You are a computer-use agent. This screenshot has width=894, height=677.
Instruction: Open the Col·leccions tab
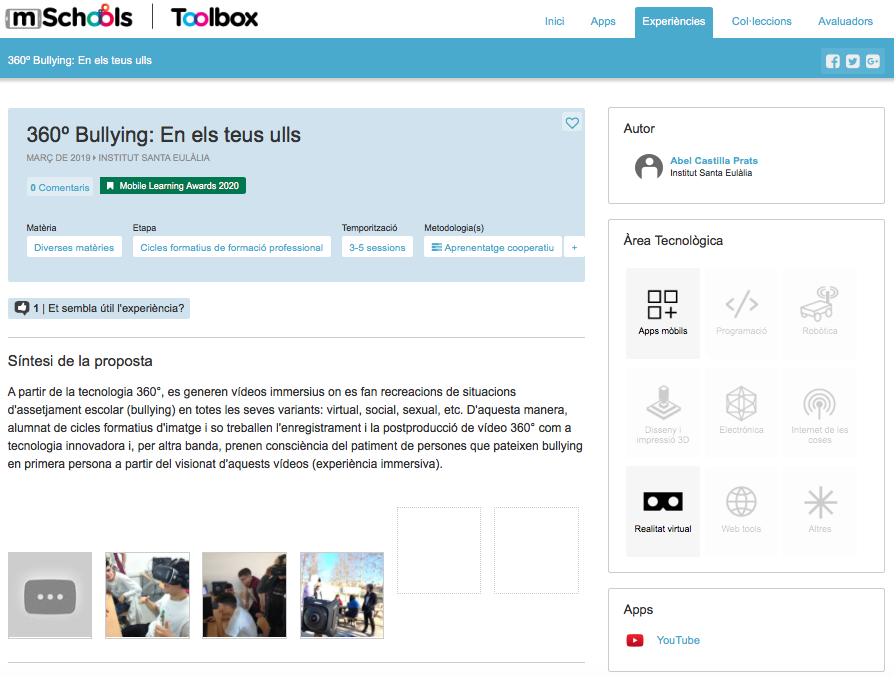coord(761,22)
